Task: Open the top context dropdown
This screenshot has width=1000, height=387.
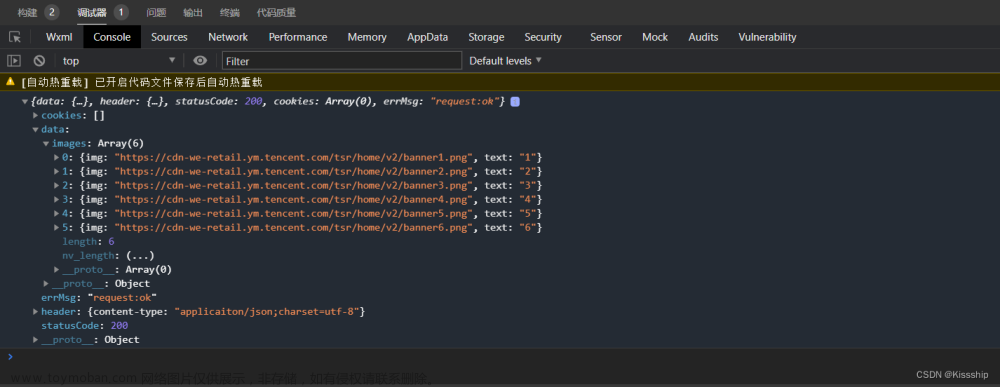Action: tap(119, 61)
